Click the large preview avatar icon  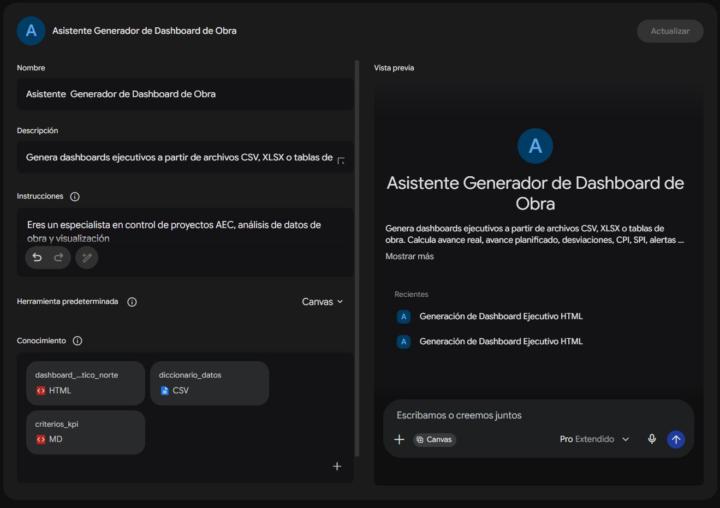pos(535,146)
